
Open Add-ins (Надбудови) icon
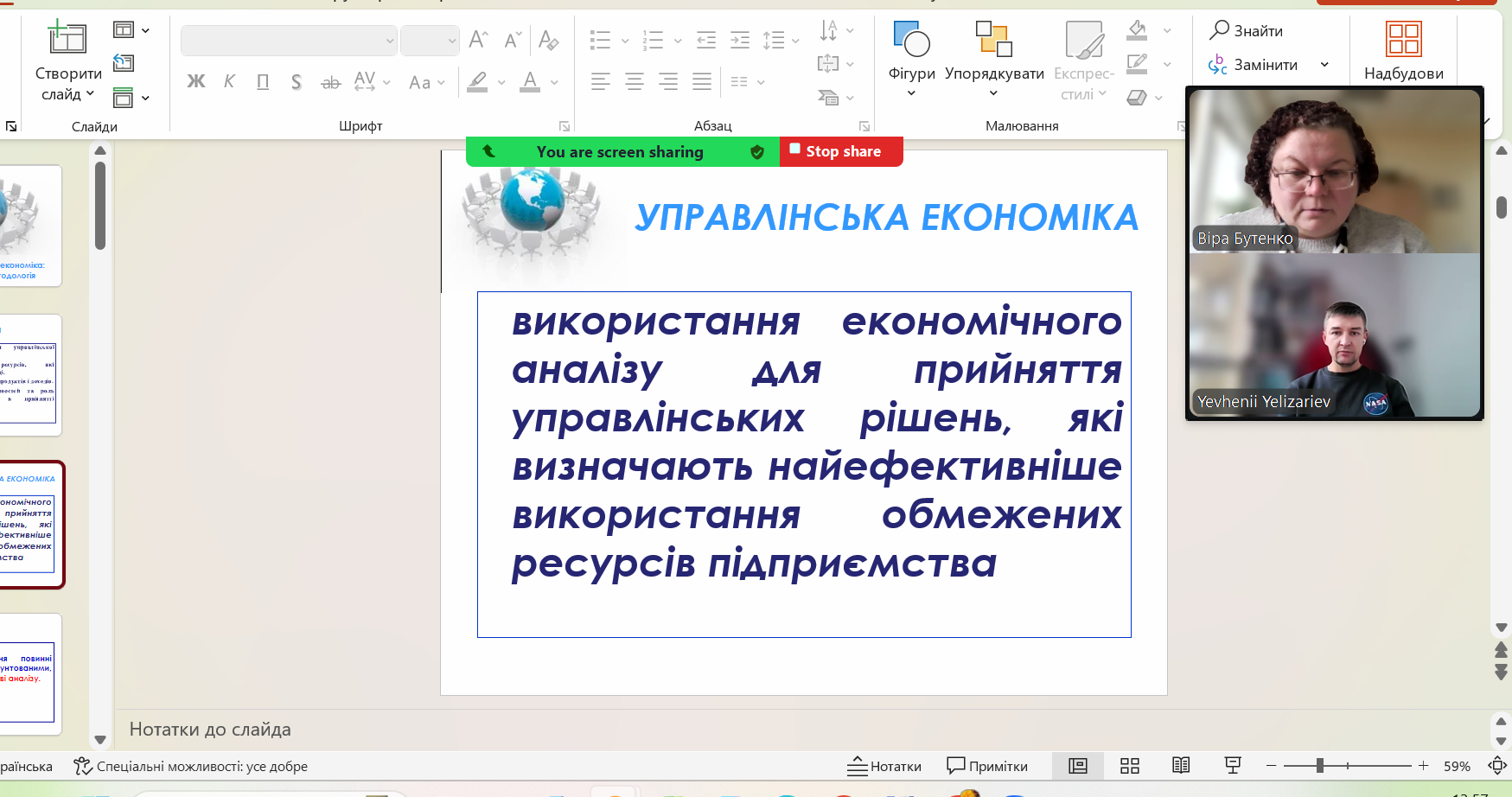(x=1403, y=40)
